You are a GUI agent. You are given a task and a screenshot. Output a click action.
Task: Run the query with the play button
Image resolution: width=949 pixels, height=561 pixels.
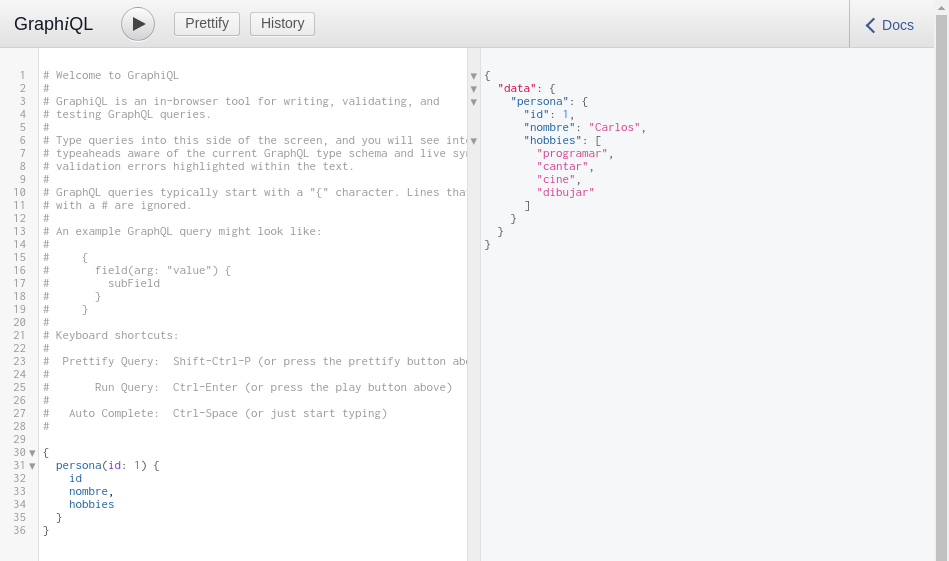tap(138, 24)
